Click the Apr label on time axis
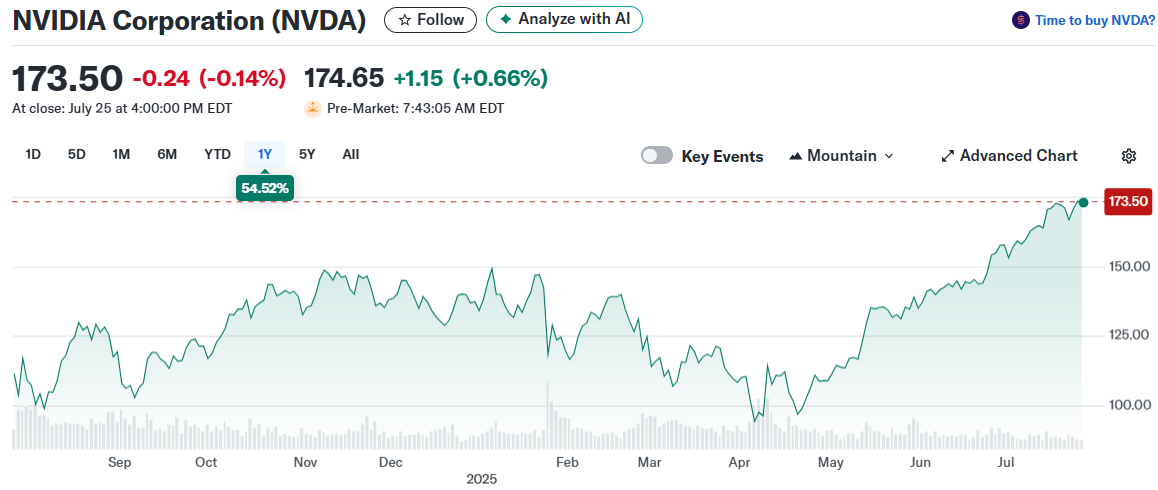 coord(740,463)
